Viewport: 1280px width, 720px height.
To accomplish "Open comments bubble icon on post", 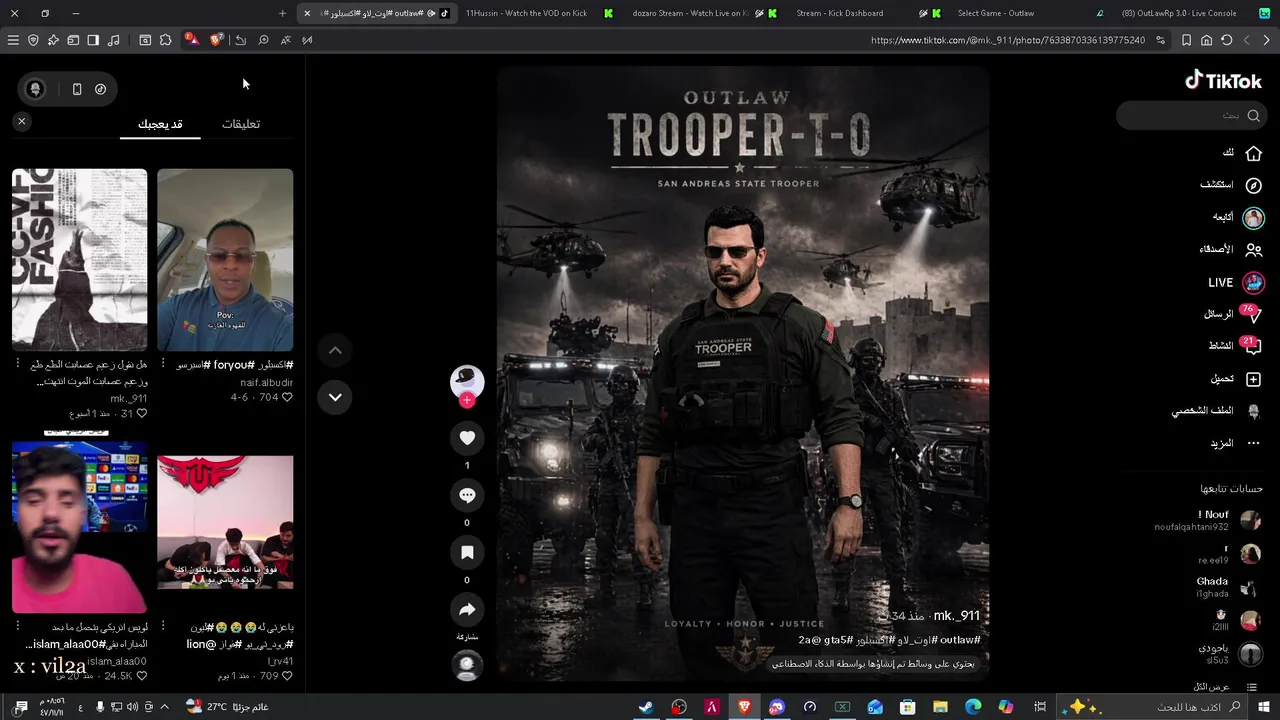I will 467,495.
